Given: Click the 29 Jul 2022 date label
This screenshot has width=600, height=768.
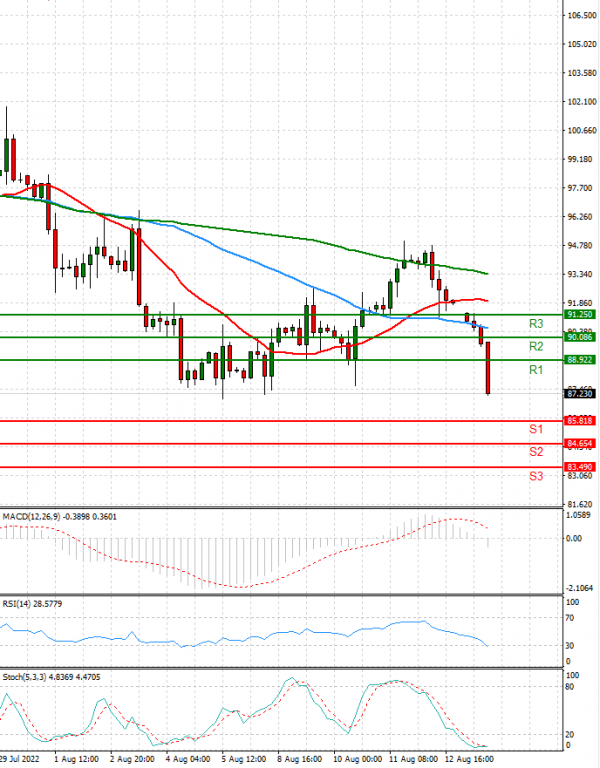Looking at the screenshot, I should [19, 760].
